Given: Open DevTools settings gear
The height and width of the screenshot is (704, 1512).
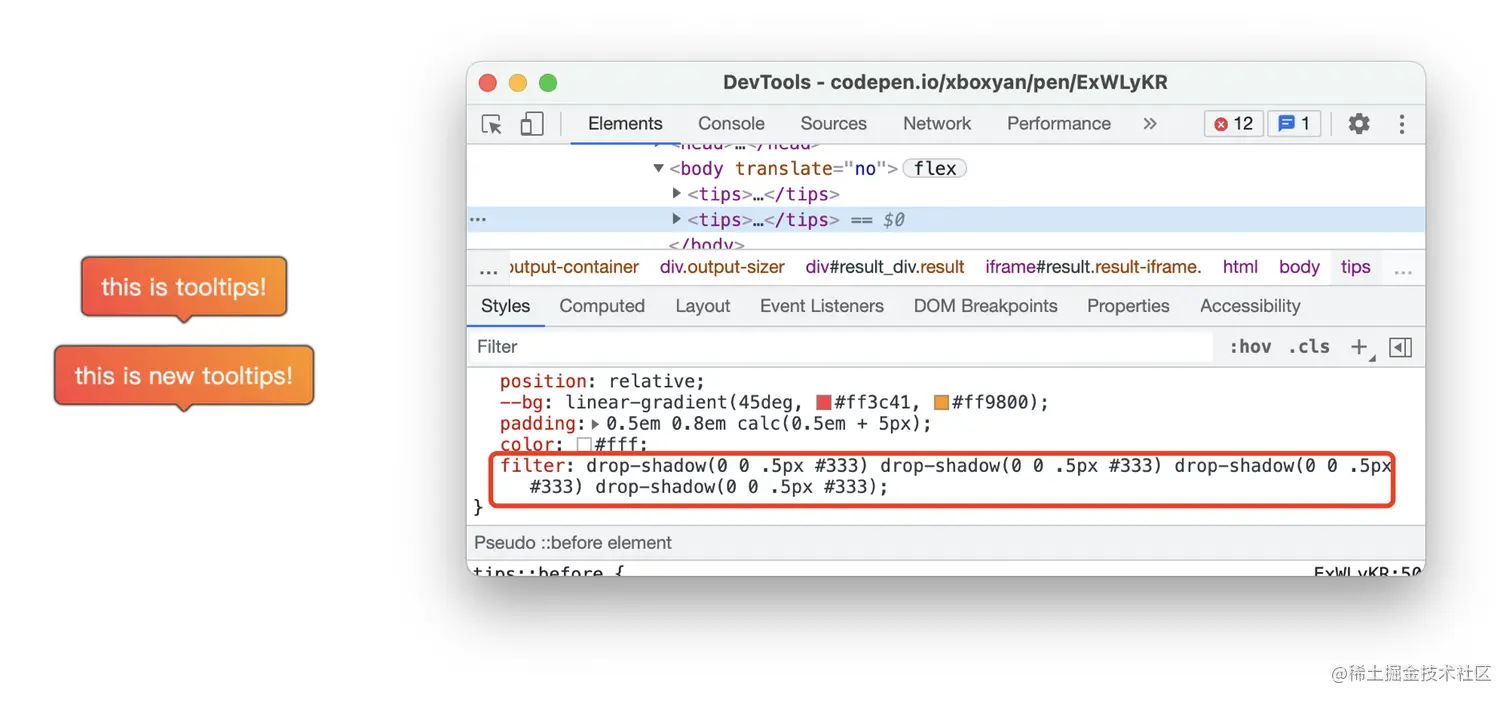Looking at the screenshot, I should coord(1358,124).
